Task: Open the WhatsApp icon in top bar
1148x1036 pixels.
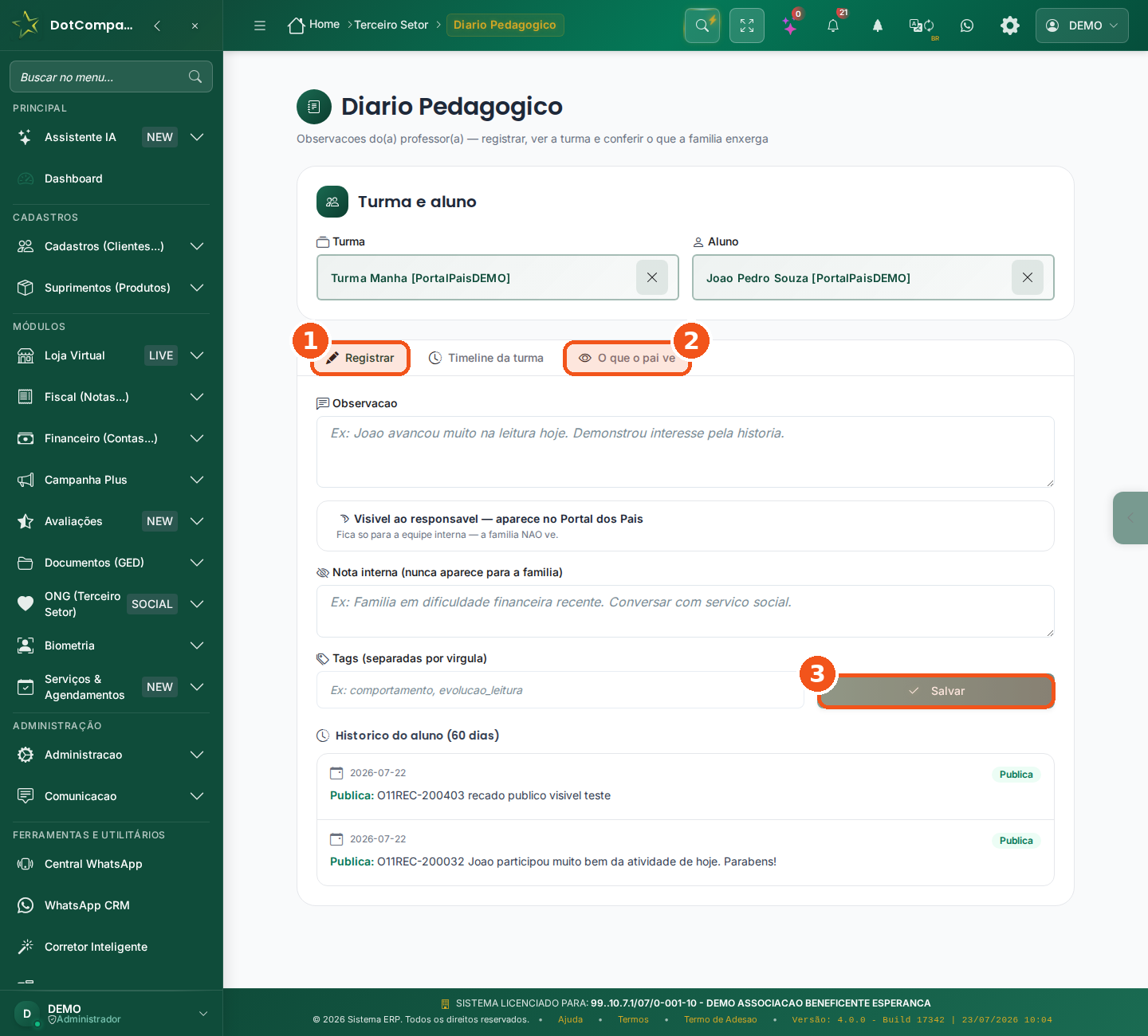Action: [967, 26]
